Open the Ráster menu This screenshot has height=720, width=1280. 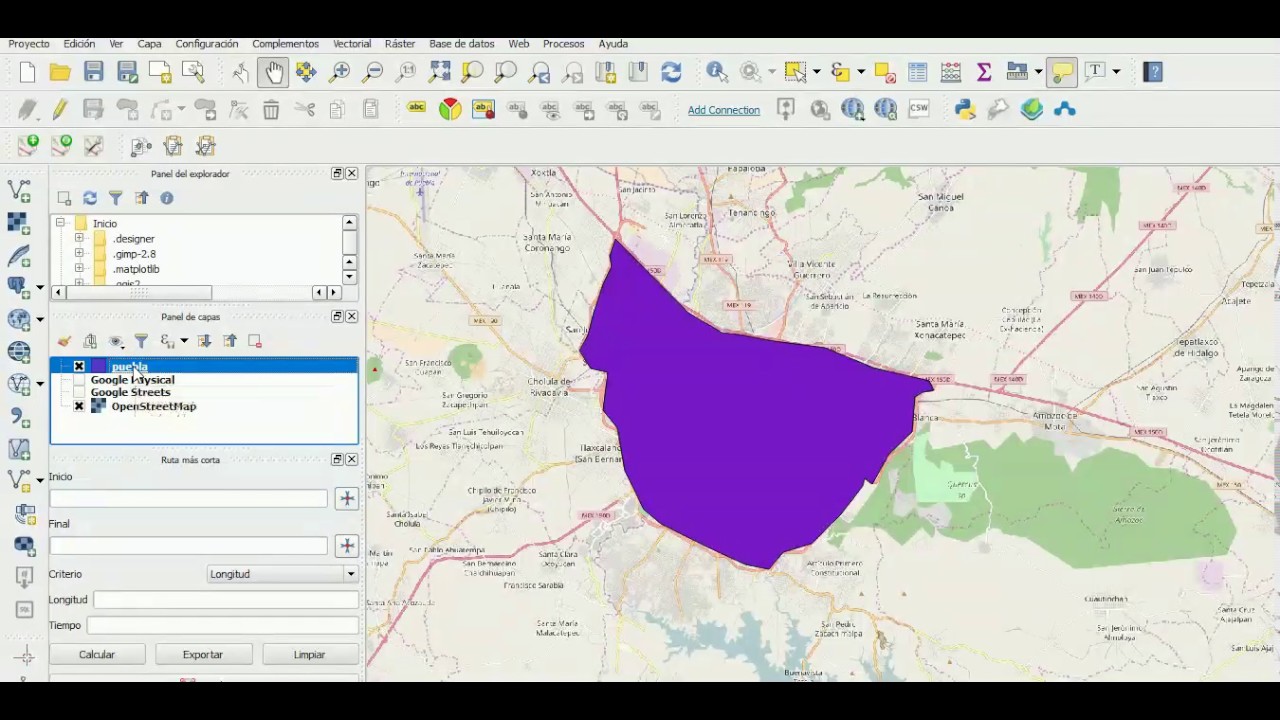[400, 44]
